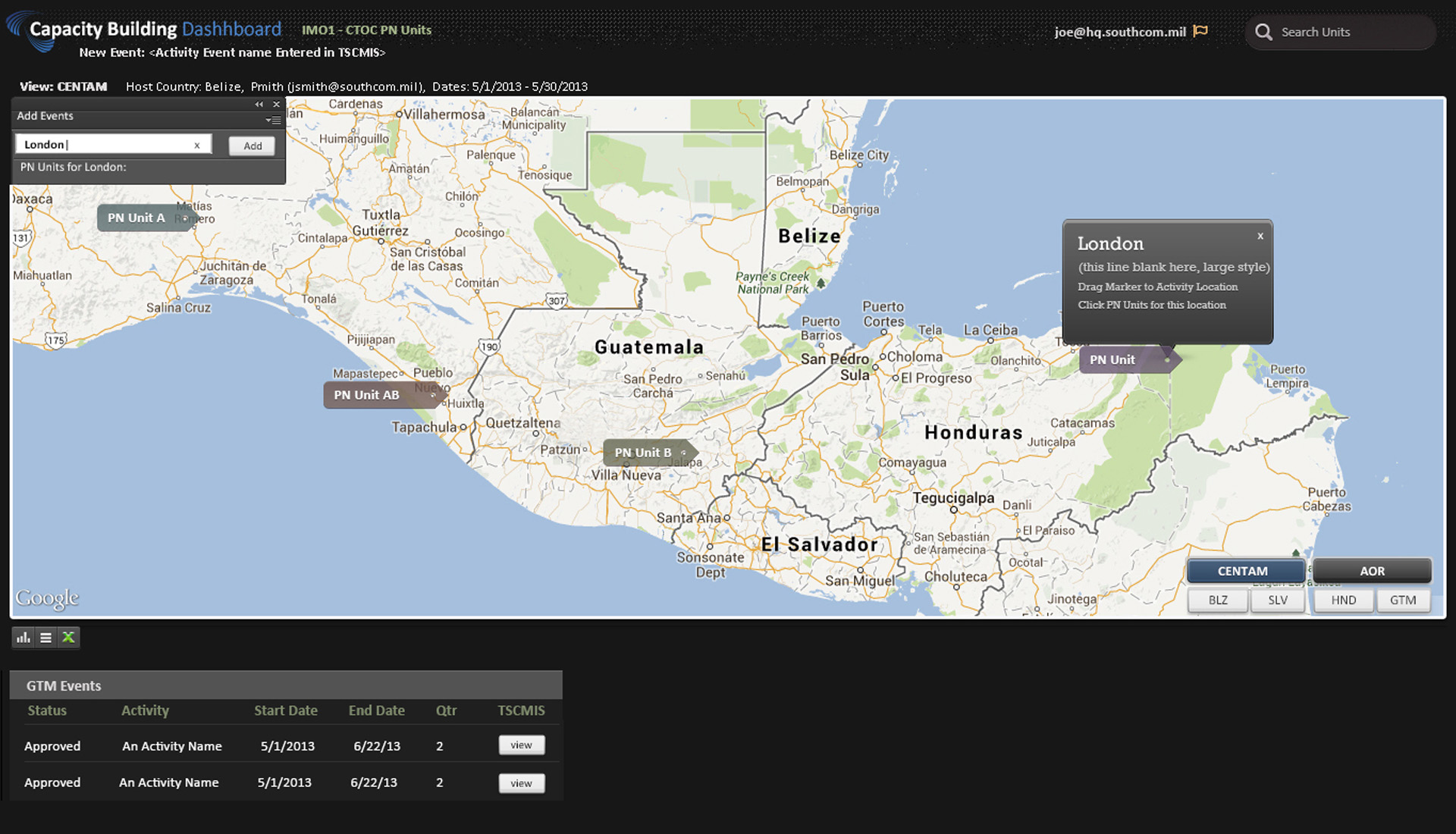The width and height of the screenshot is (1456, 834).
Task: Switch map to CENTAM view
Action: coord(1246,571)
